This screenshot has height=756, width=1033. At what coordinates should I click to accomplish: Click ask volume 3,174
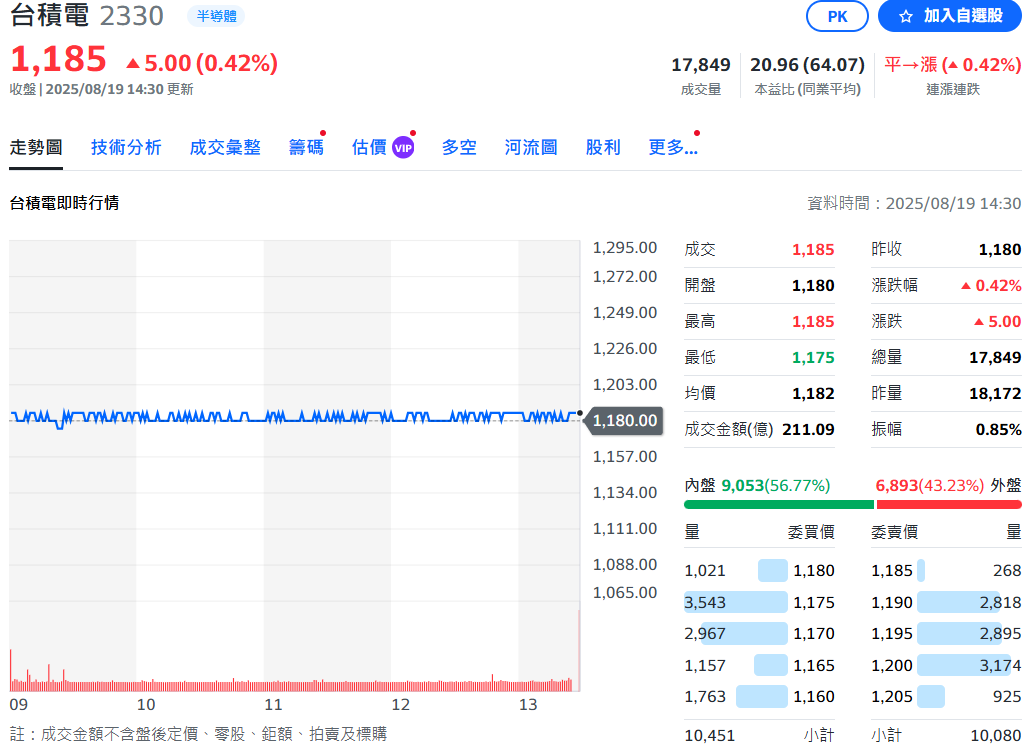coord(1000,666)
